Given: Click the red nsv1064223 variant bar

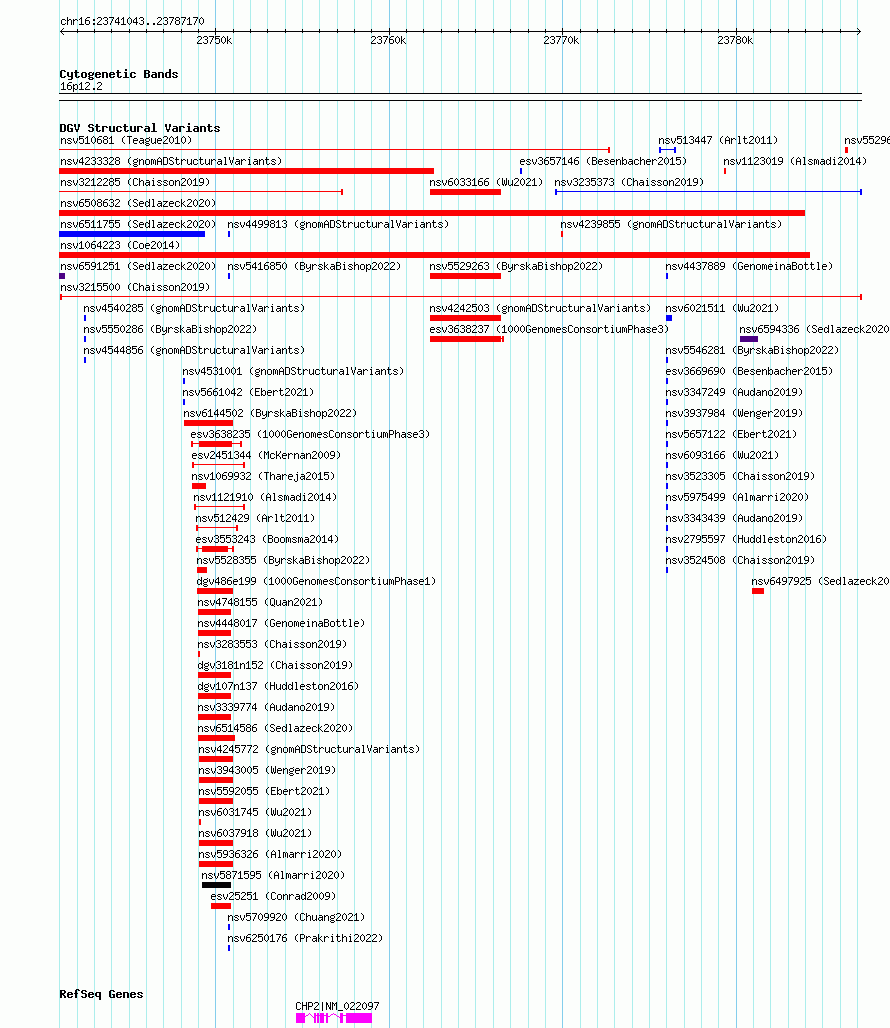Looking at the screenshot, I should (x=435, y=255).
